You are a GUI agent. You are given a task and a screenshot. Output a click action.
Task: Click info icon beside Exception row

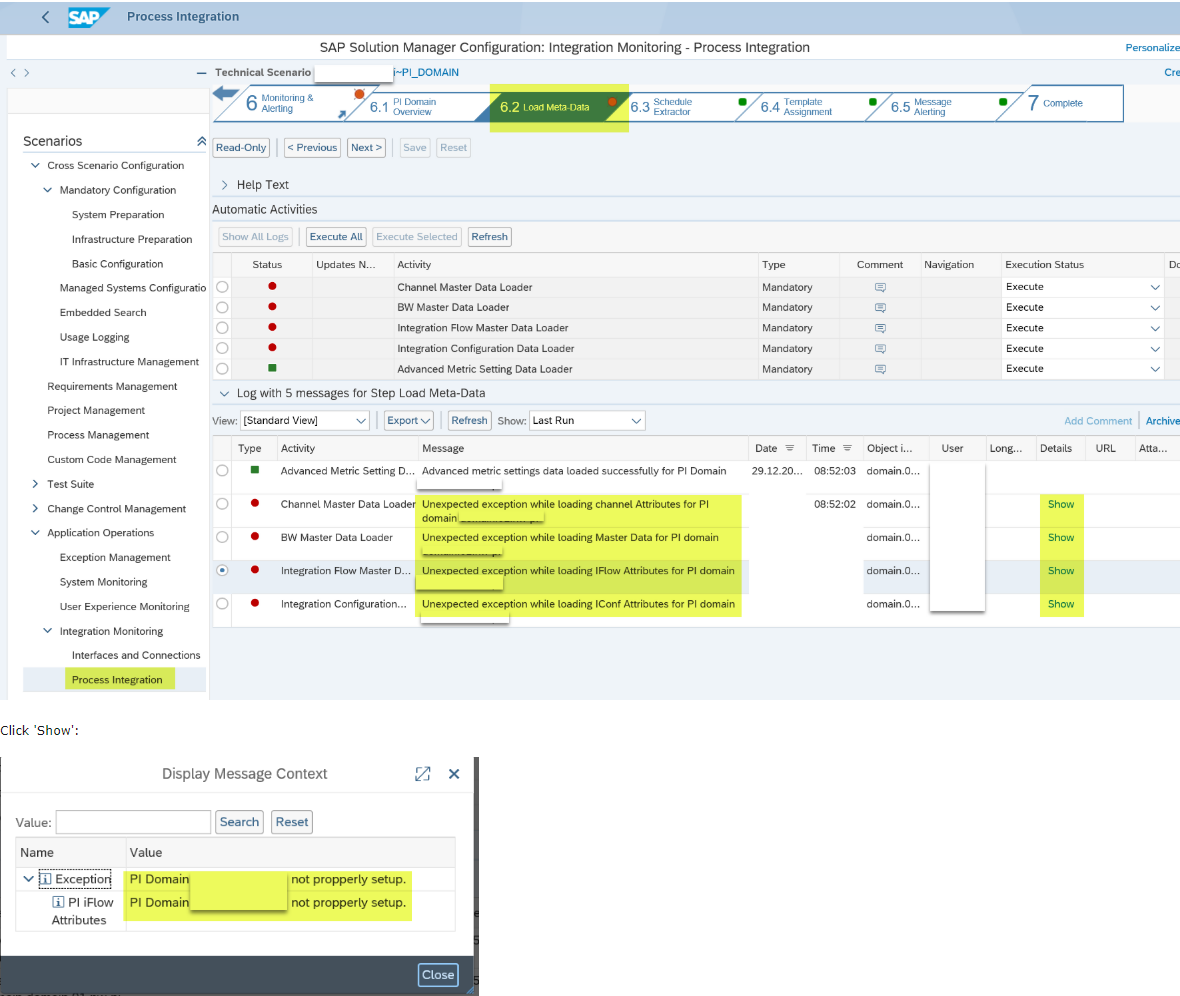tap(45, 879)
